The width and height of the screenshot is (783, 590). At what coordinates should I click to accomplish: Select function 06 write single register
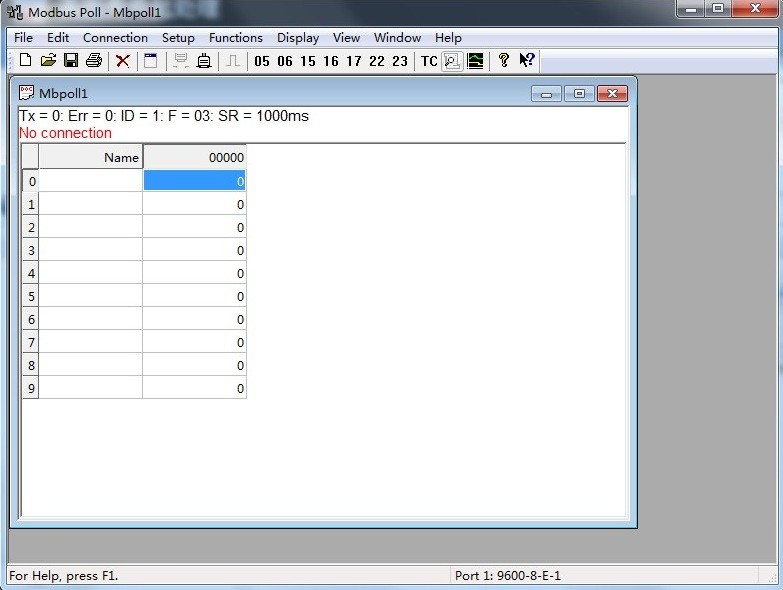(x=285, y=61)
